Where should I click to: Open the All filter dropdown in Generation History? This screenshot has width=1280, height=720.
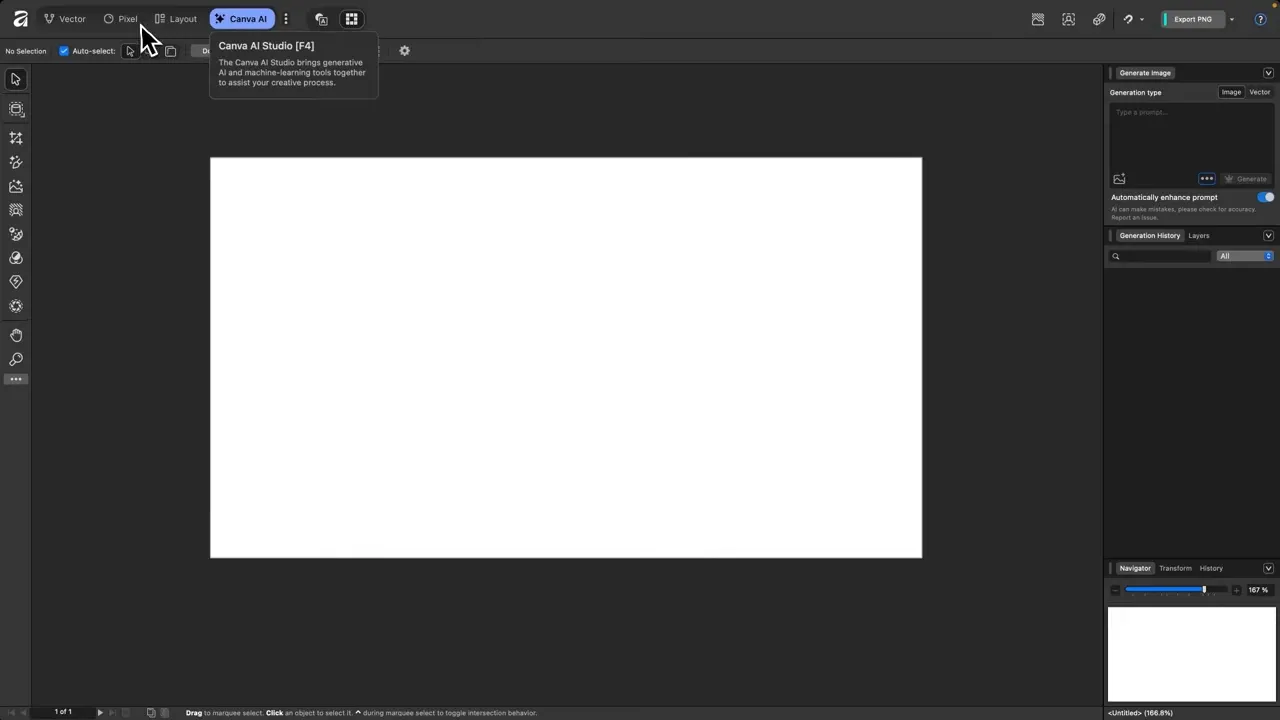coord(1243,256)
